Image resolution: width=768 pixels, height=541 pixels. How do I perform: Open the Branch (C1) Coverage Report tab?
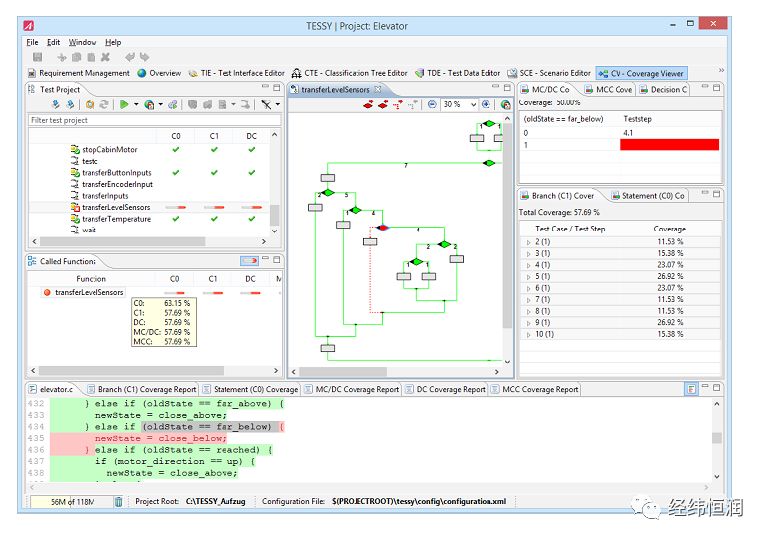point(142,390)
